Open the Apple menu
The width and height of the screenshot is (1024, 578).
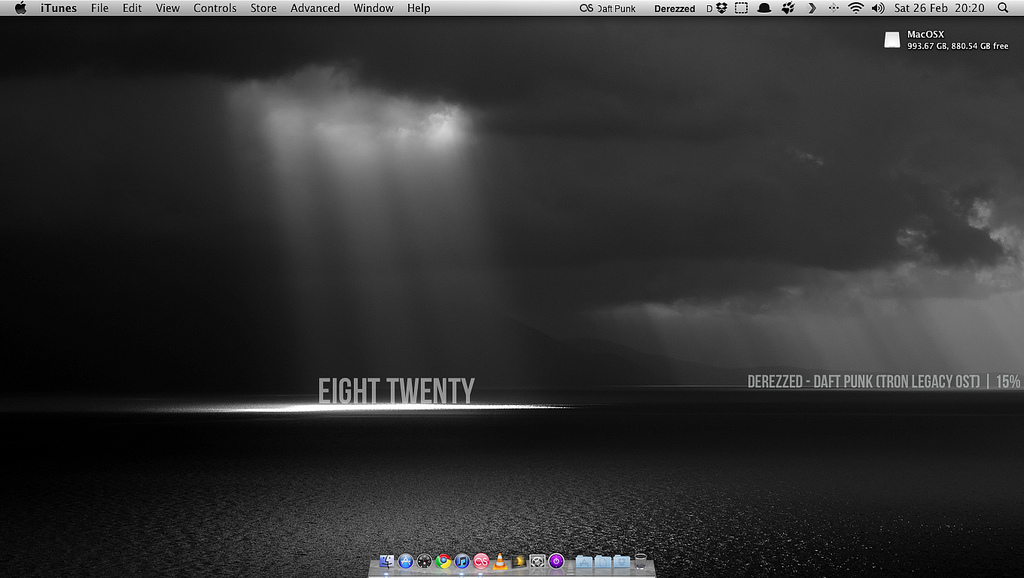pos(20,8)
